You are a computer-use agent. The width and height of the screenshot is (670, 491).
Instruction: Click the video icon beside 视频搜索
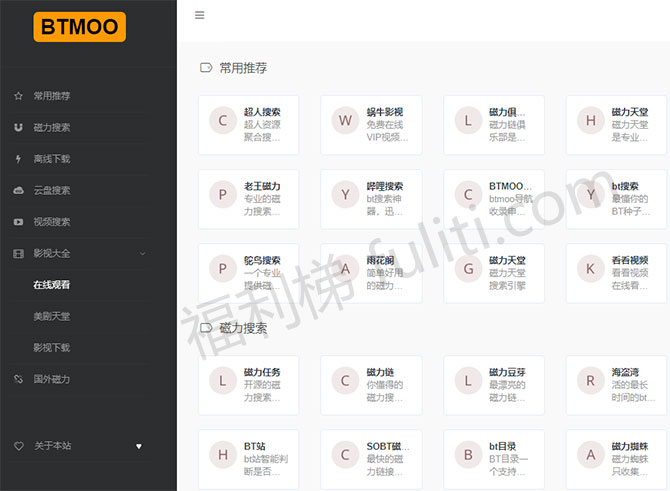click(18, 222)
